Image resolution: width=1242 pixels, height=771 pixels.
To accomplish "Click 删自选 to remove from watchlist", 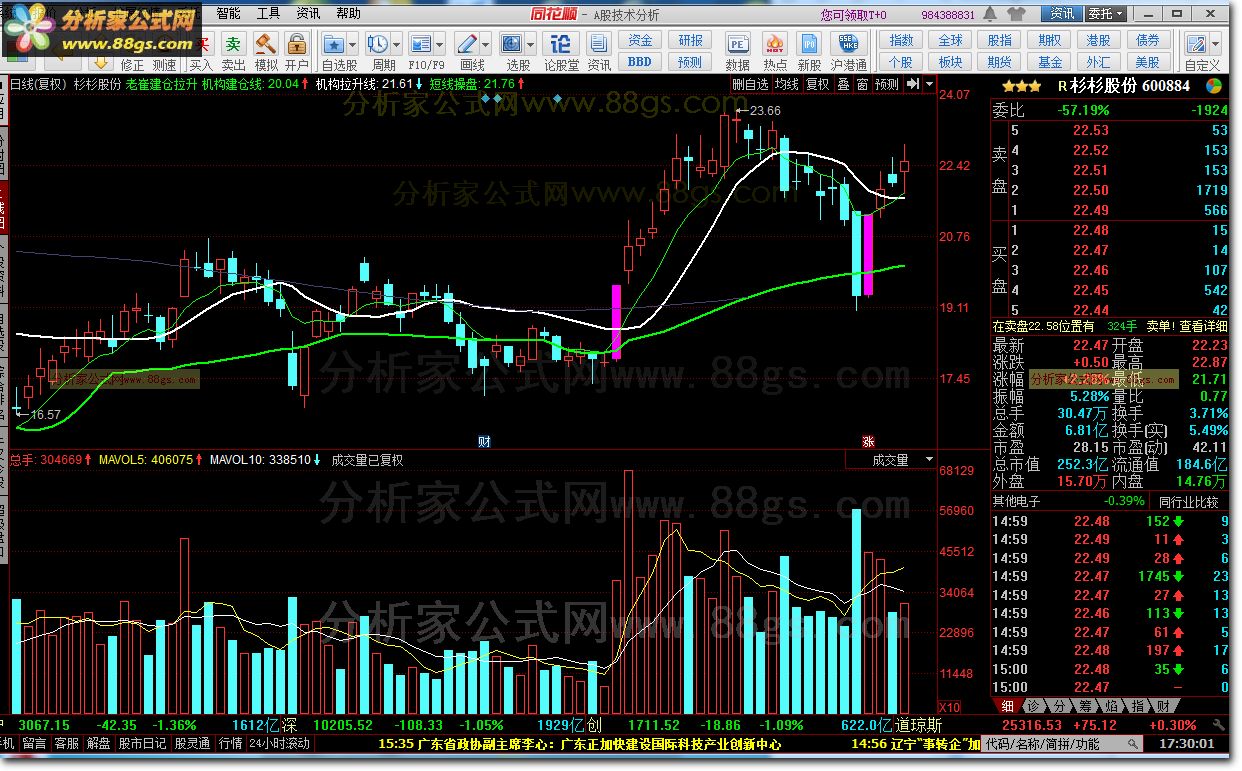I will coord(750,85).
